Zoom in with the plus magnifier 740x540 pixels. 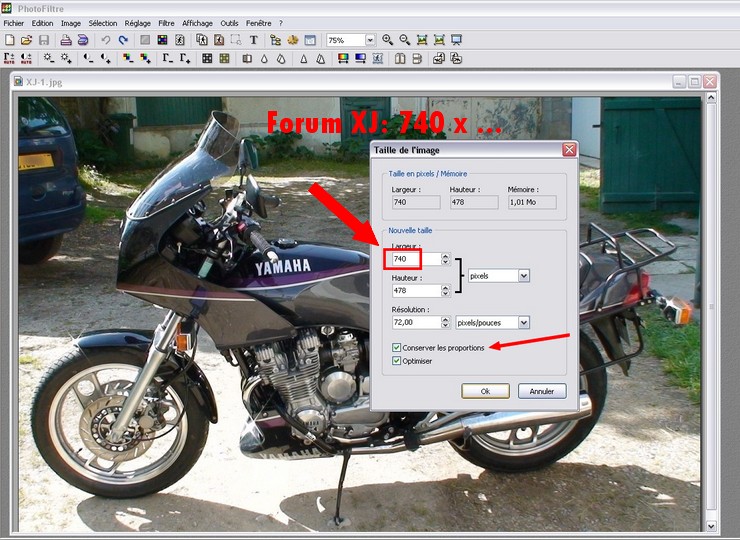click(387, 40)
